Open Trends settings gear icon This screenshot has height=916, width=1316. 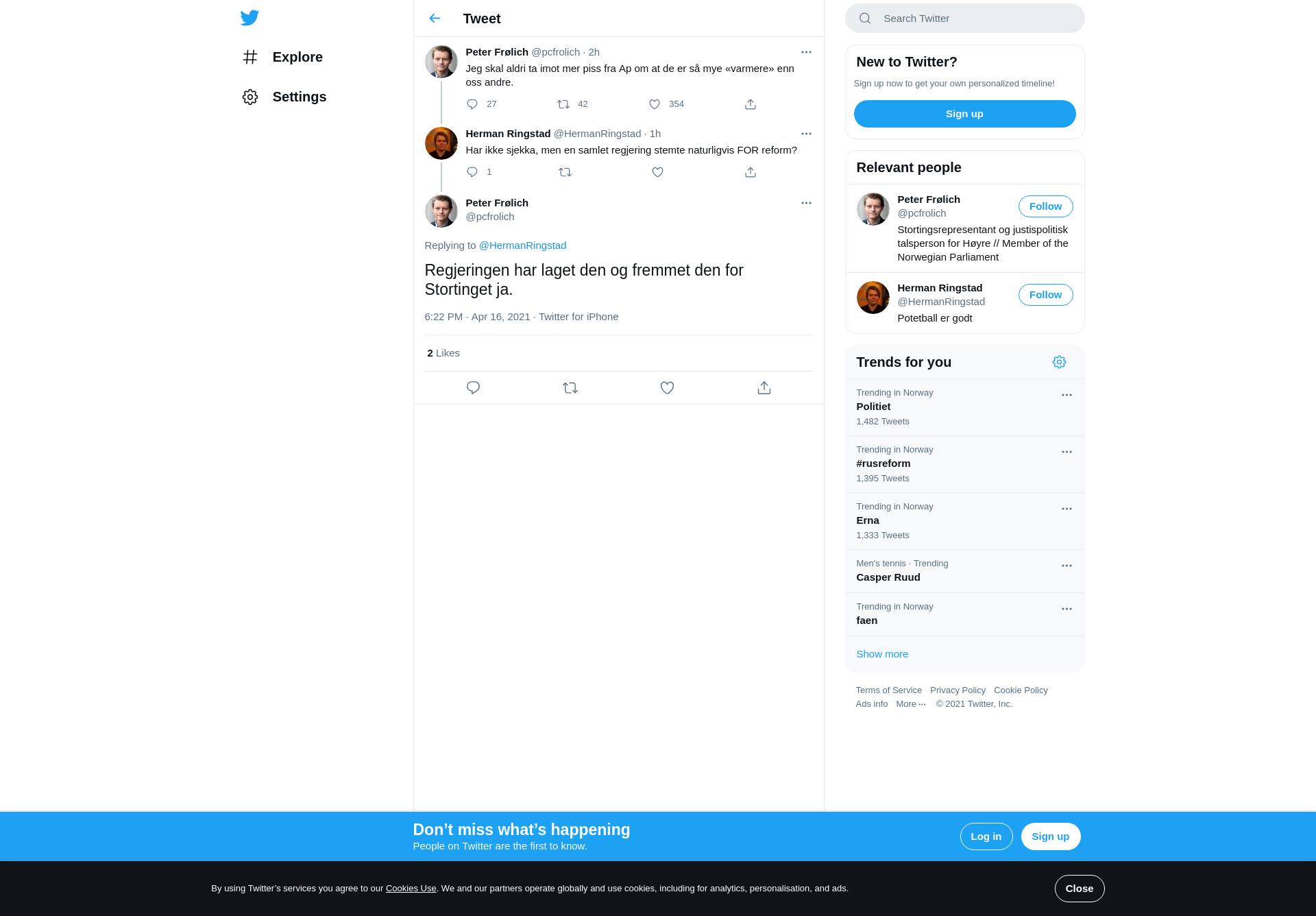coord(1059,362)
